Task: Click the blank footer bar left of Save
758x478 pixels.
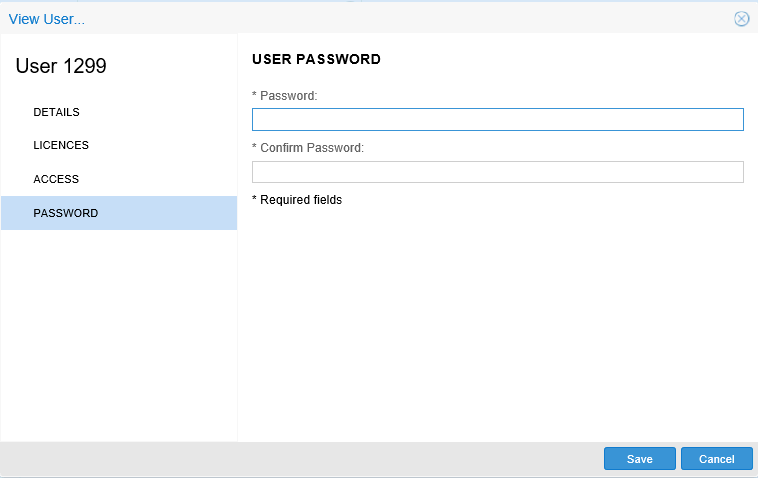Action: pos(300,459)
